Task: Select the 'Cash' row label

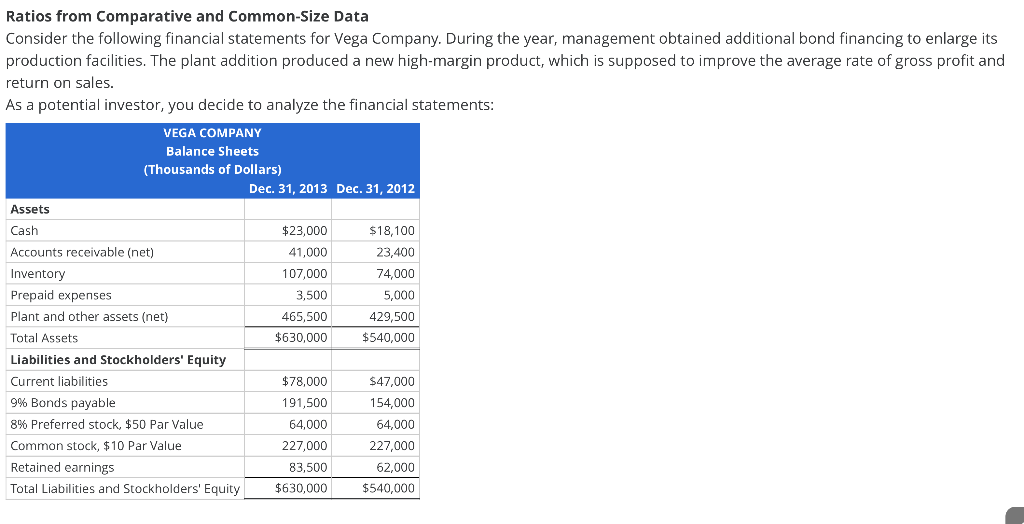Action: [x=25, y=231]
